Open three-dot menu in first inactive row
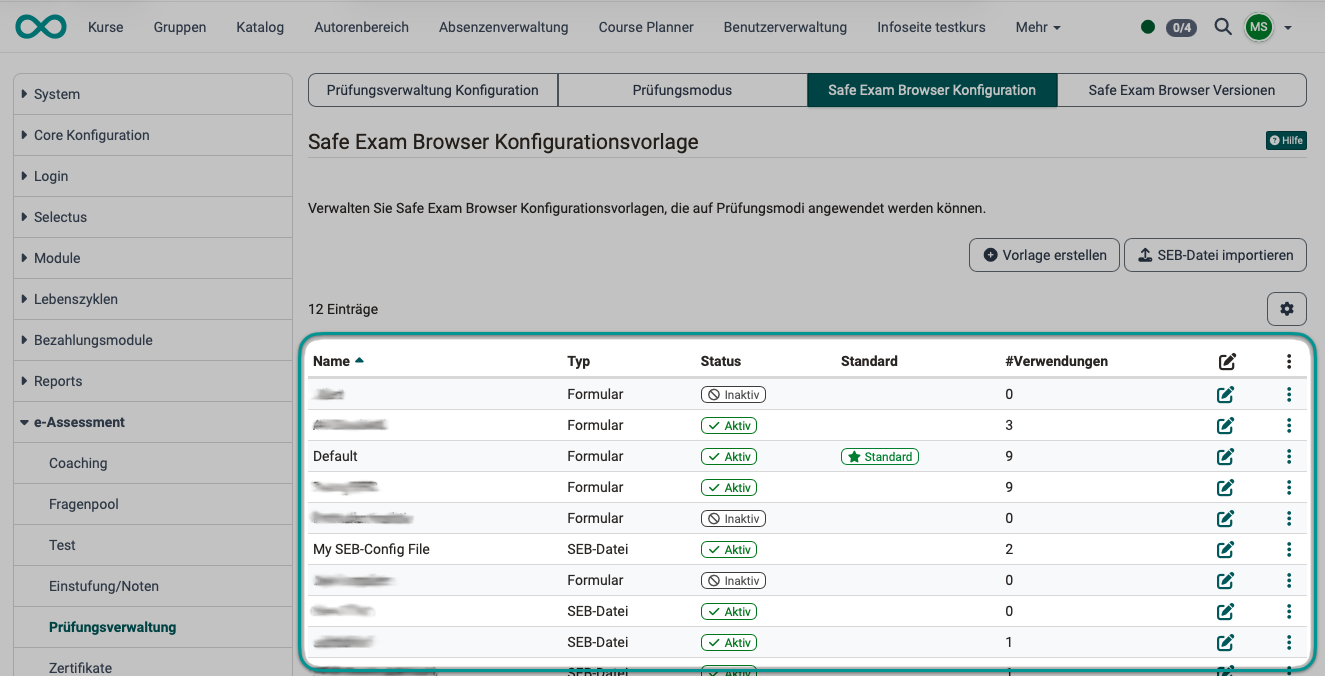Image resolution: width=1325 pixels, height=676 pixels. pyautogui.click(x=1289, y=395)
